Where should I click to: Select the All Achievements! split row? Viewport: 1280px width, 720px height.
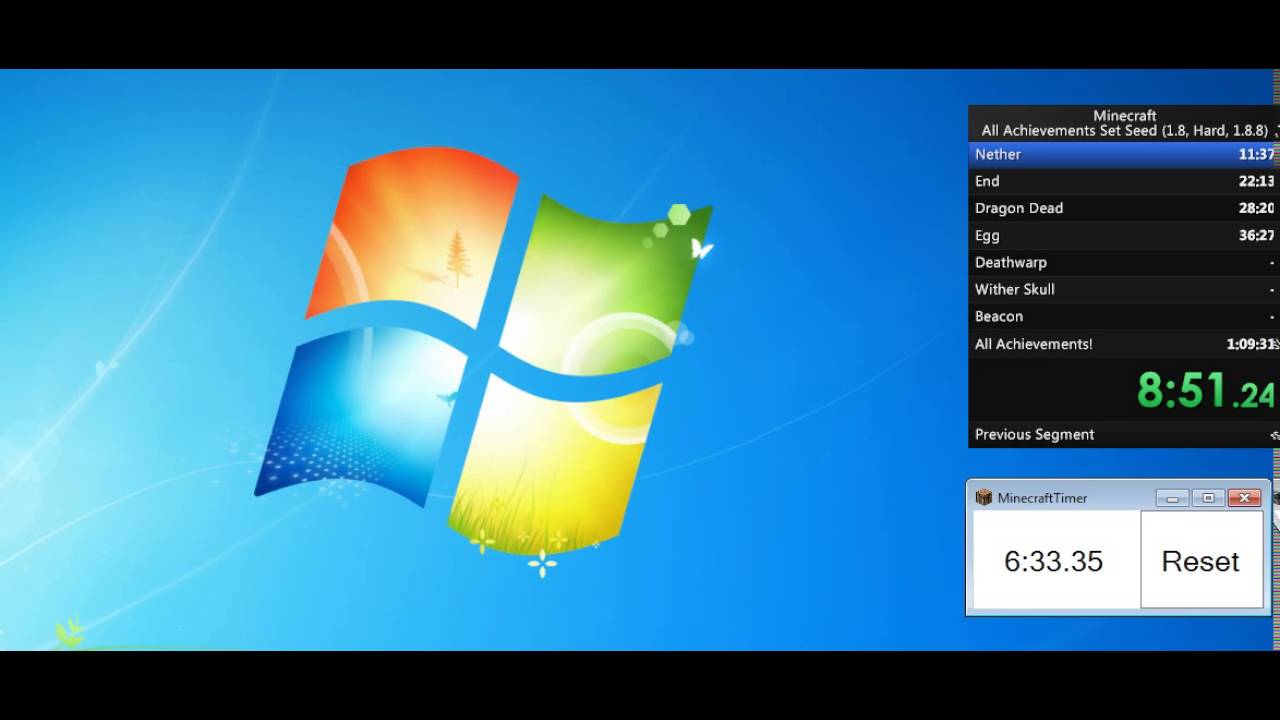tap(1124, 344)
